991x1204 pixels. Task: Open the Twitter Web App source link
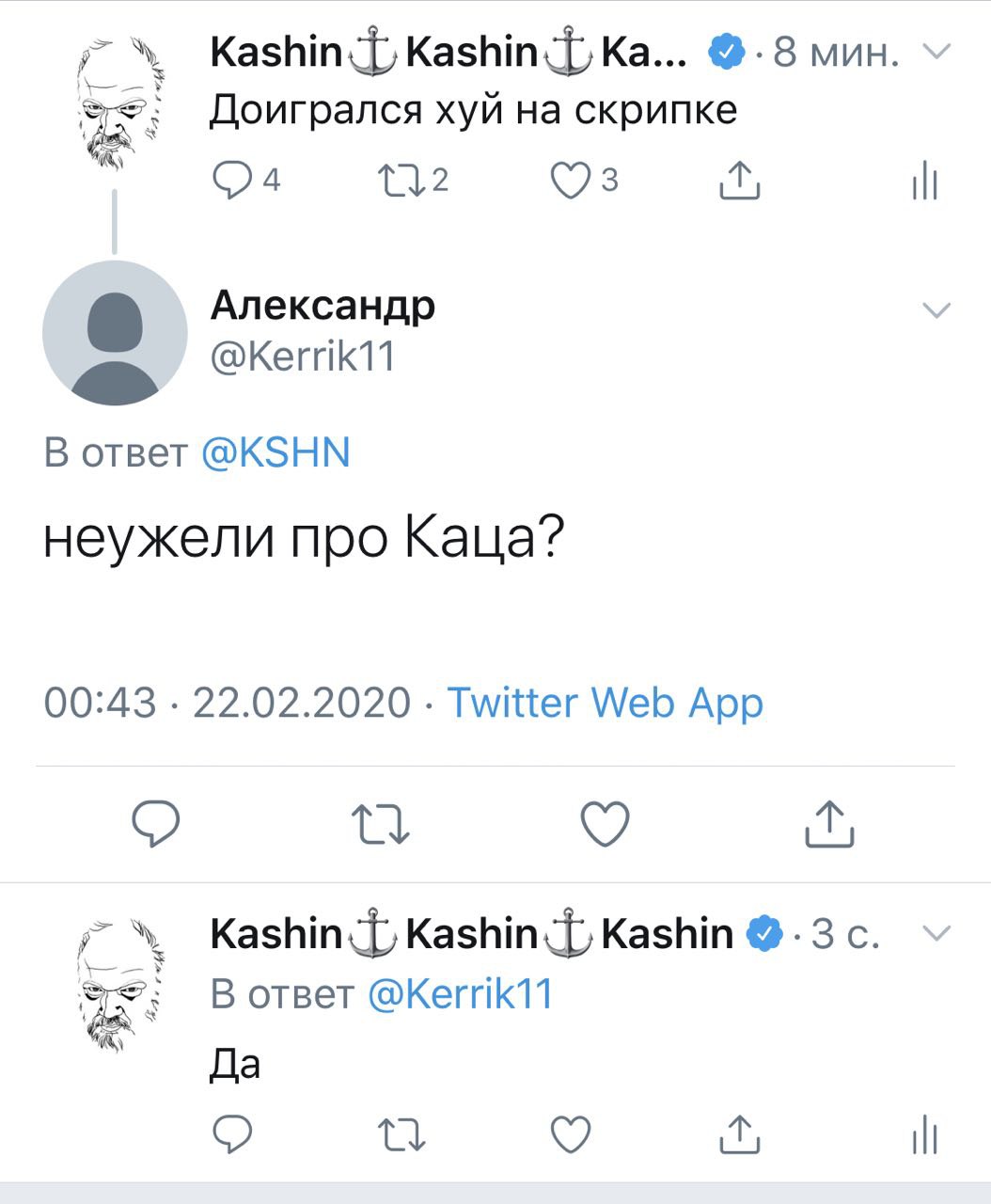[605, 703]
